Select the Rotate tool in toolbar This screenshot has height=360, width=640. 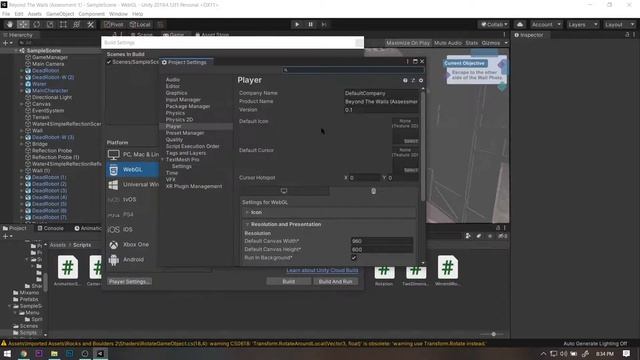36,24
